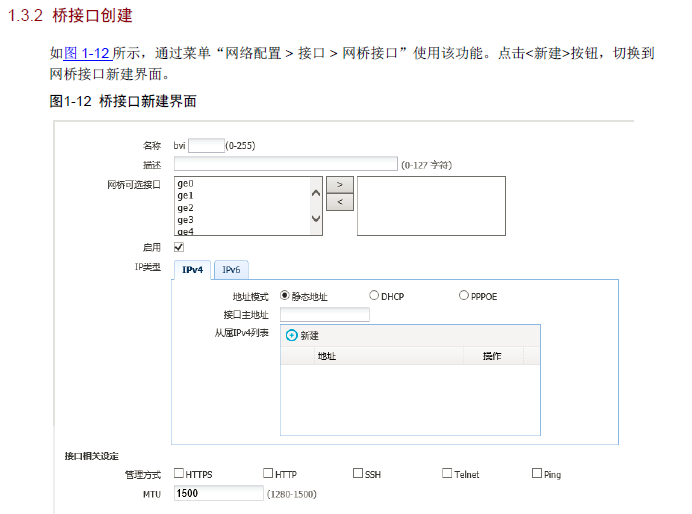
Task: Click the 操作 column header
Action: [492, 356]
